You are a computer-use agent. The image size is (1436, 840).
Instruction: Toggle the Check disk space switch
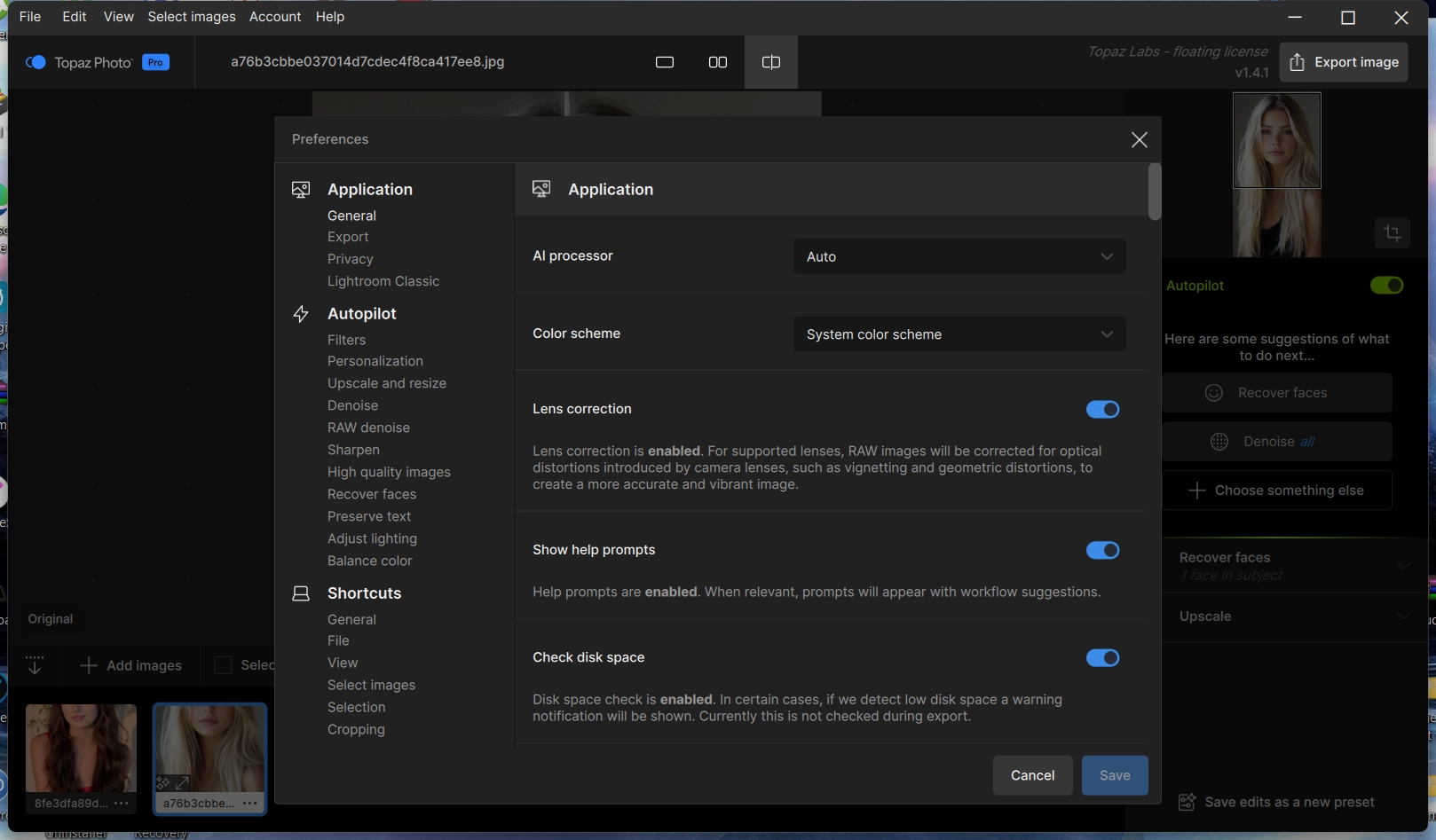(x=1102, y=658)
